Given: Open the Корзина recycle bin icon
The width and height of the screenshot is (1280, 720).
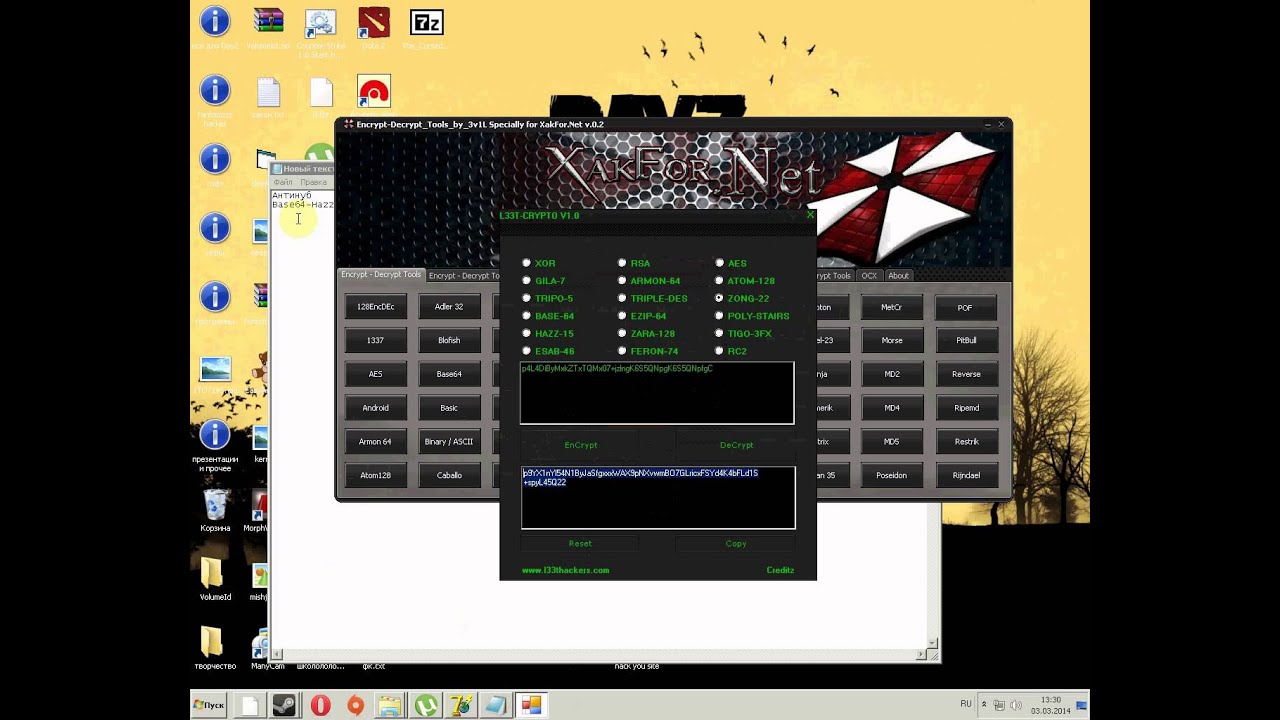Looking at the screenshot, I should point(215,511).
